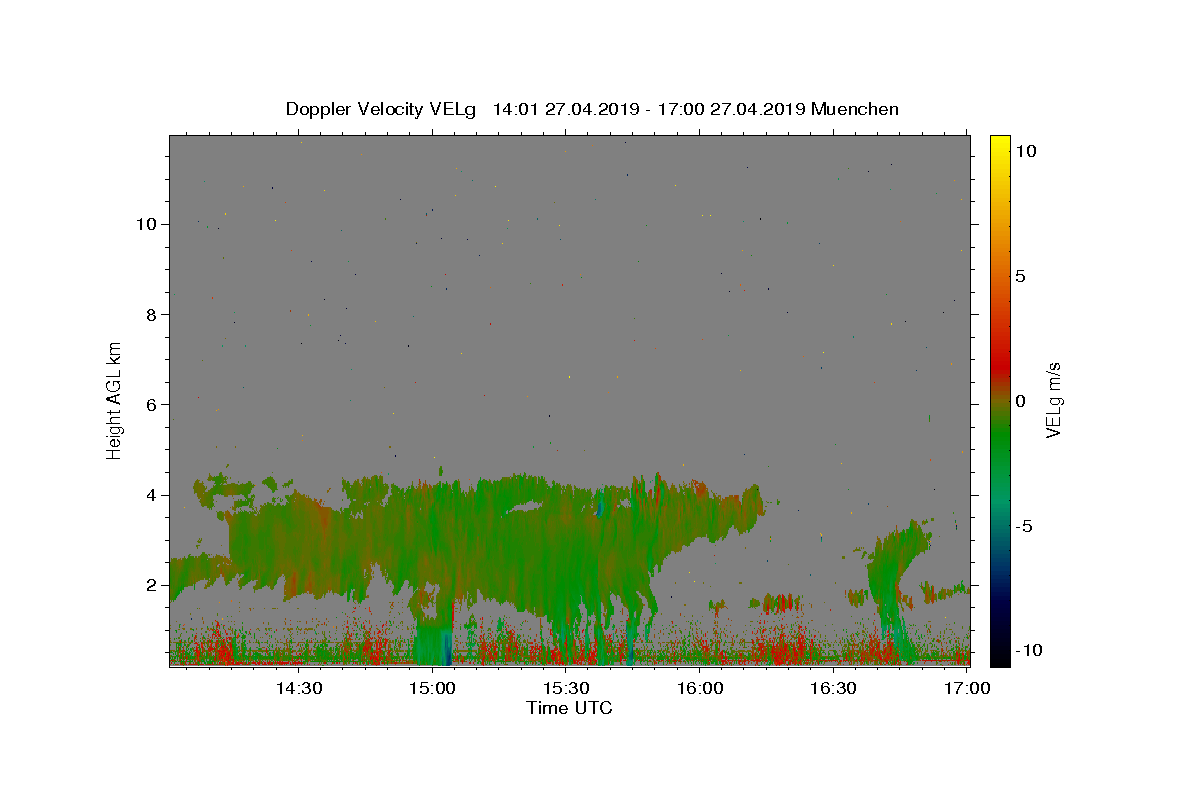Screen dimensions: 1200x800
Task: Click the height axis '2' tick label
Action: (151, 585)
